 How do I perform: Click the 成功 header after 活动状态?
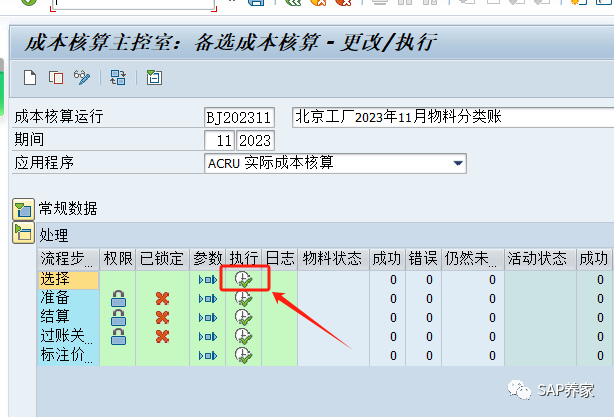point(594,259)
